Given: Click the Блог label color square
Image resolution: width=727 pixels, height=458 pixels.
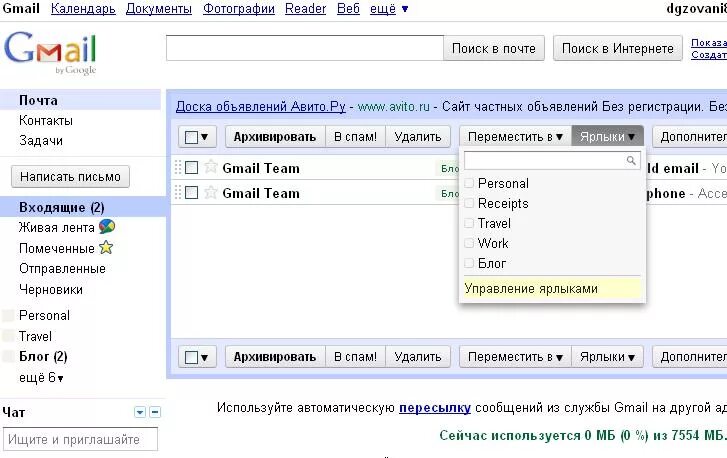Looking at the screenshot, I should 8,356.
